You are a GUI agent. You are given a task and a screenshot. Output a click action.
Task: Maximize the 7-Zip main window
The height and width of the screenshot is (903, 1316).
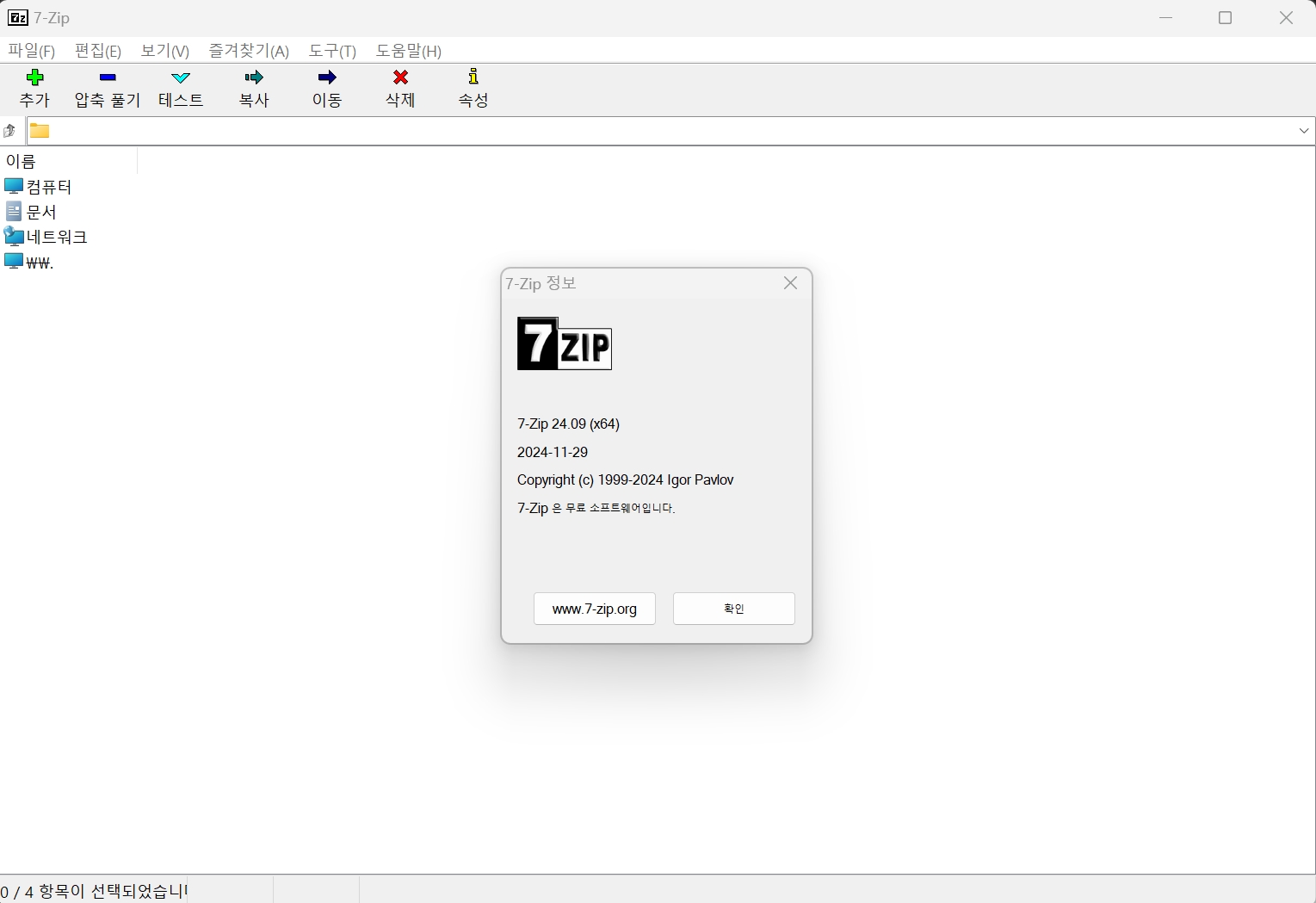tap(1226, 17)
